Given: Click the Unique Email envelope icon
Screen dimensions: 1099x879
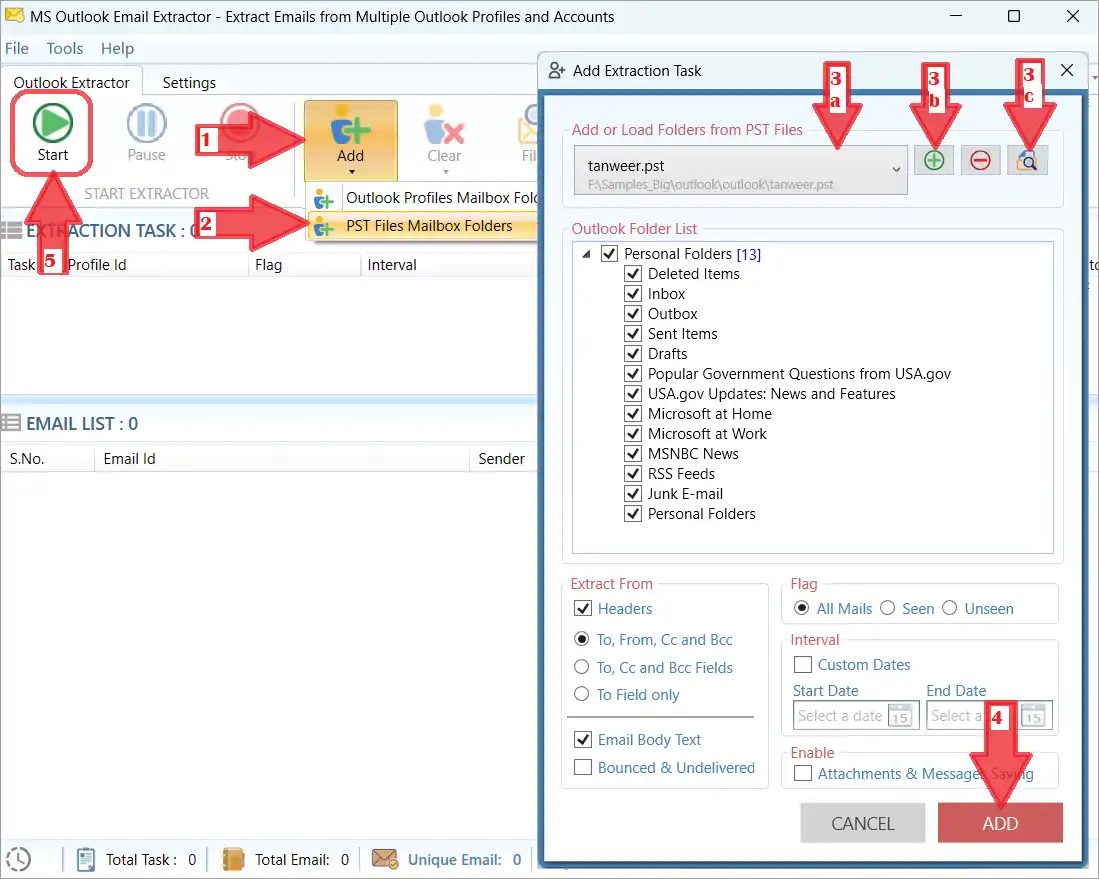Looking at the screenshot, I should click(x=385, y=859).
